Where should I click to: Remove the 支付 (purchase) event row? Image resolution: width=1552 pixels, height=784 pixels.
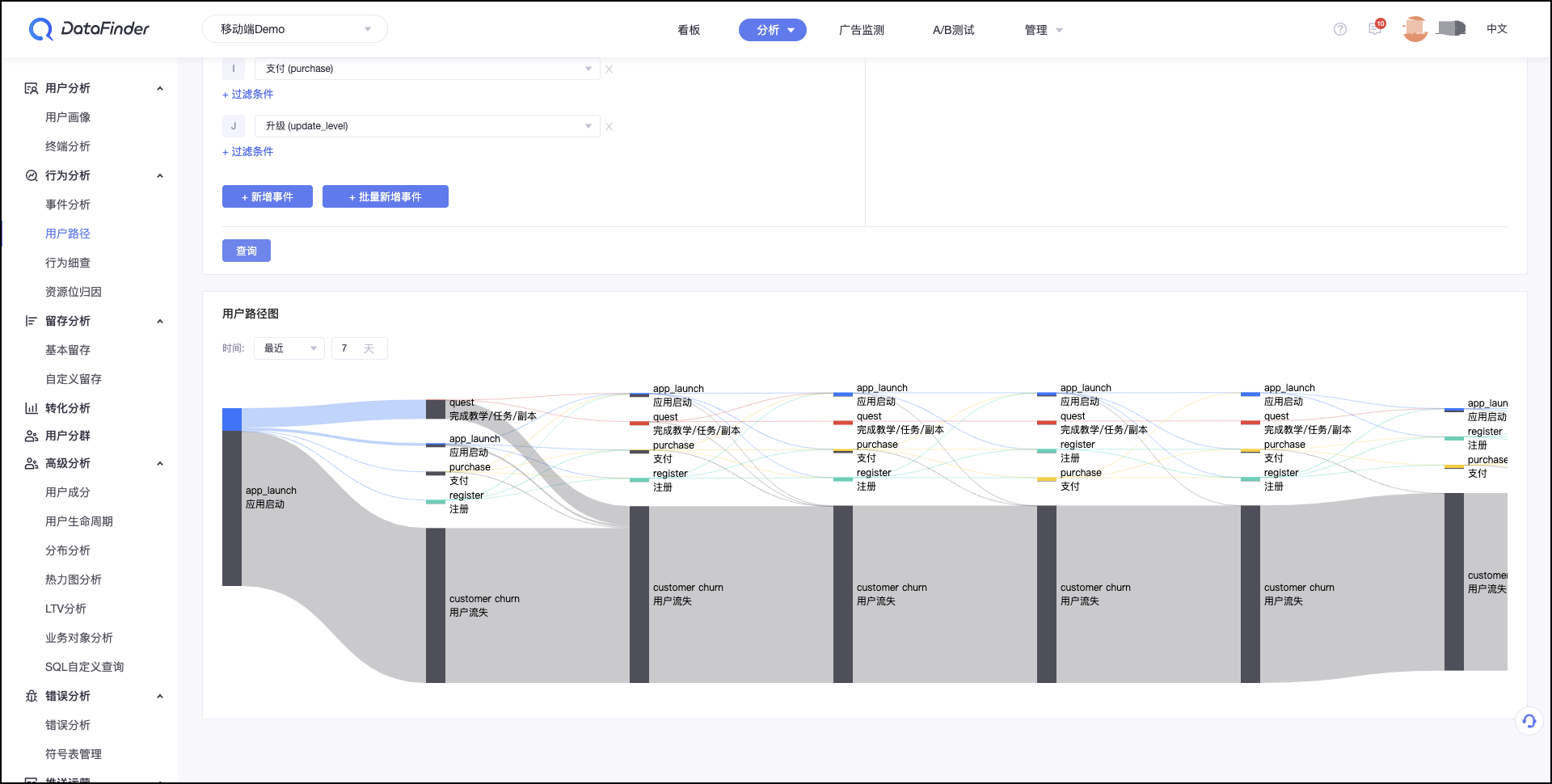tap(609, 69)
